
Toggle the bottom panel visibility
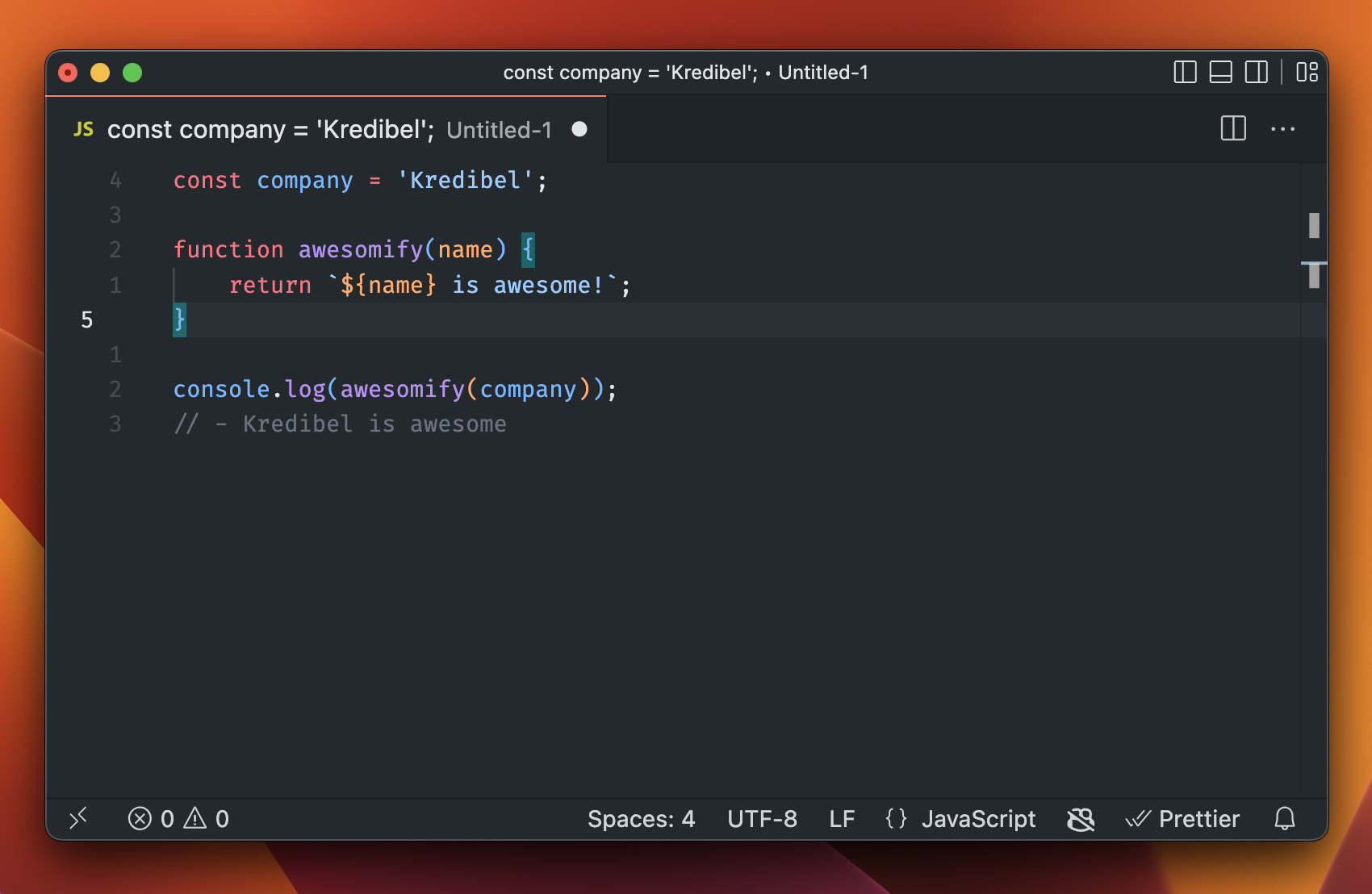pos(1220,72)
